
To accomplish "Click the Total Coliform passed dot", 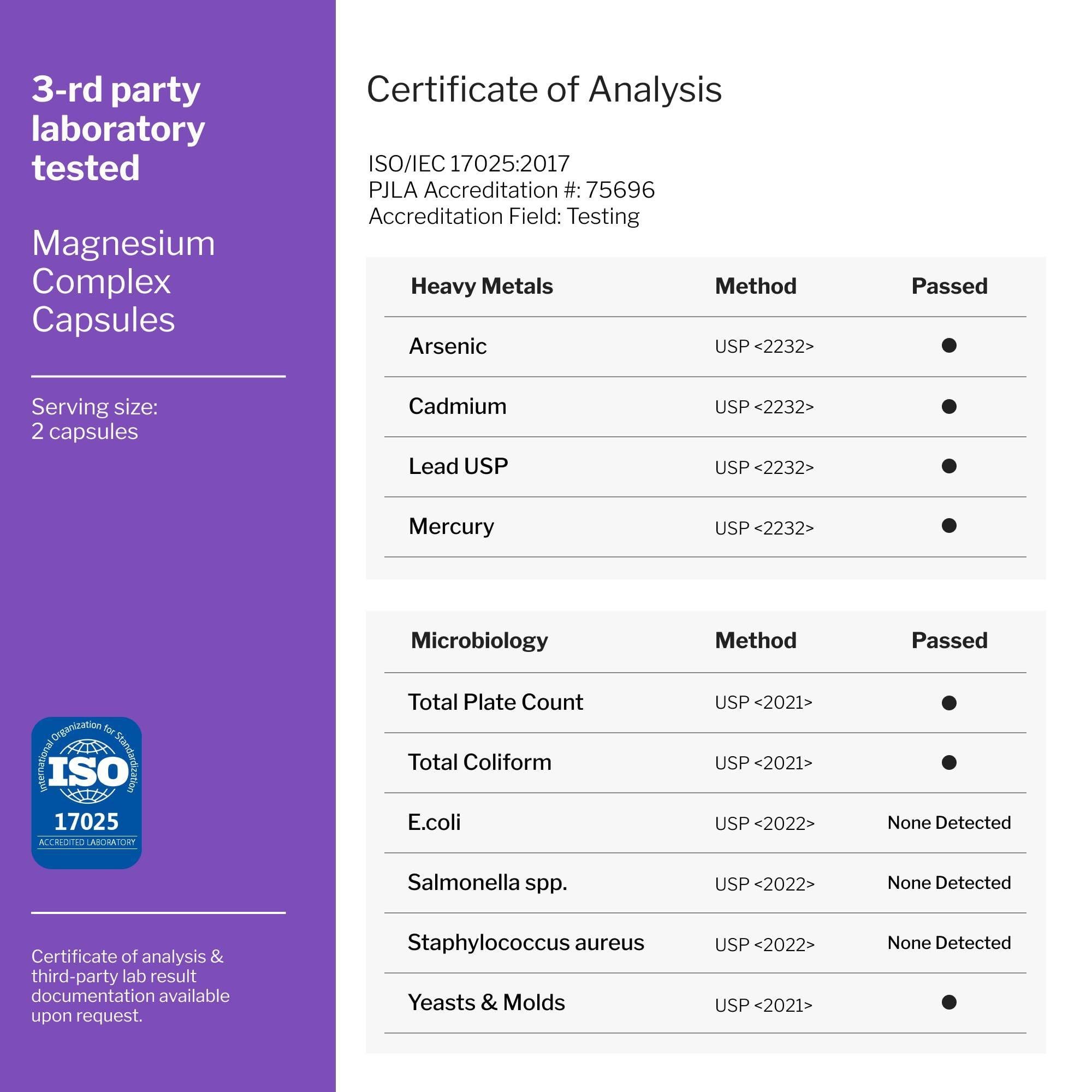I will point(949,762).
